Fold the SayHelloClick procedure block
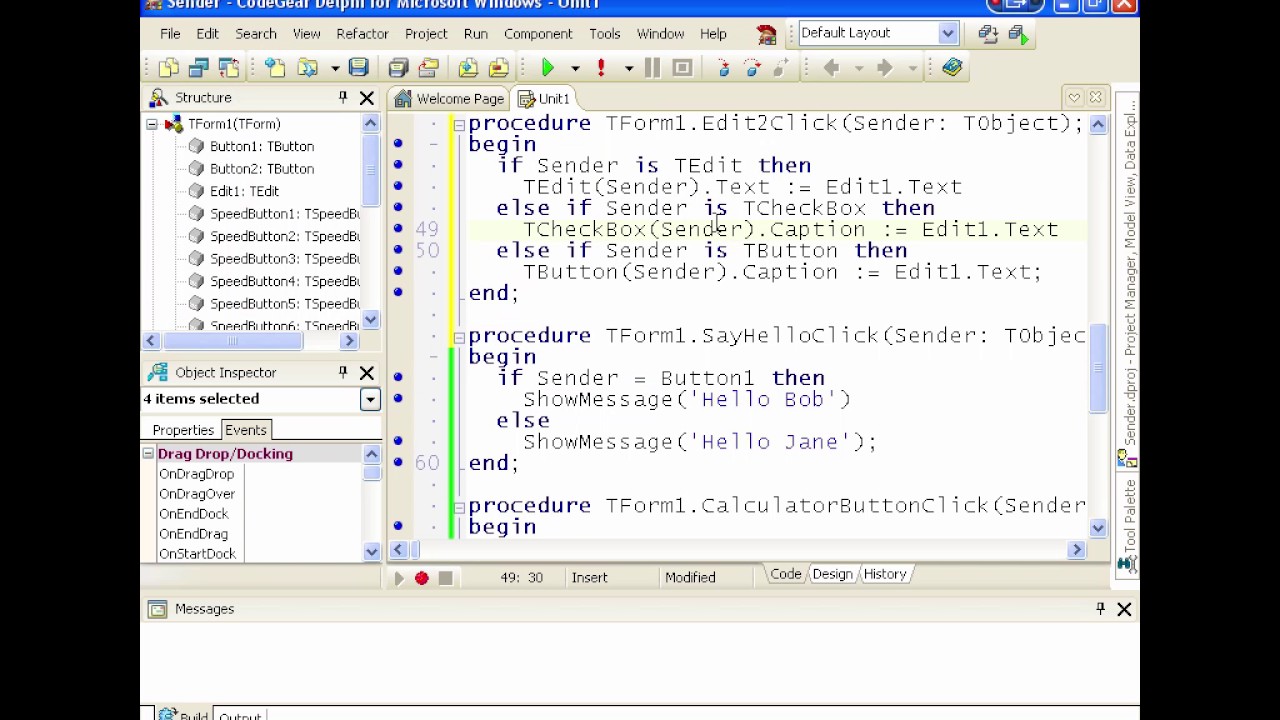The image size is (1280, 720). click(458, 336)
